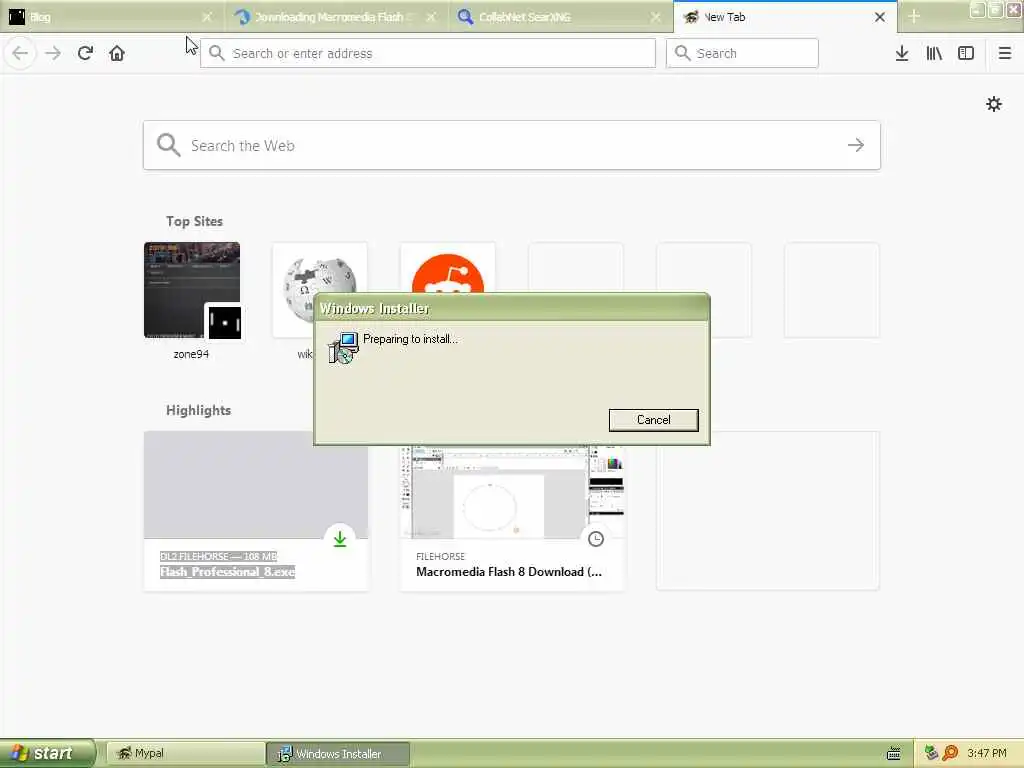This screenshot has width=1024, height=768.
Task: Click the Windows Installer dialog title bar
Action: [x=511, y=308]
